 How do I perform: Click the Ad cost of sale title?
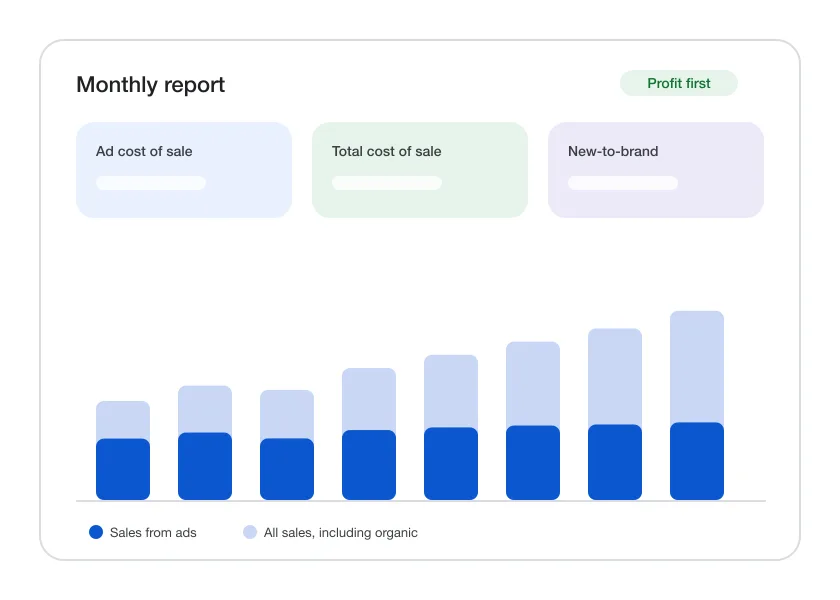pos(144,151)
